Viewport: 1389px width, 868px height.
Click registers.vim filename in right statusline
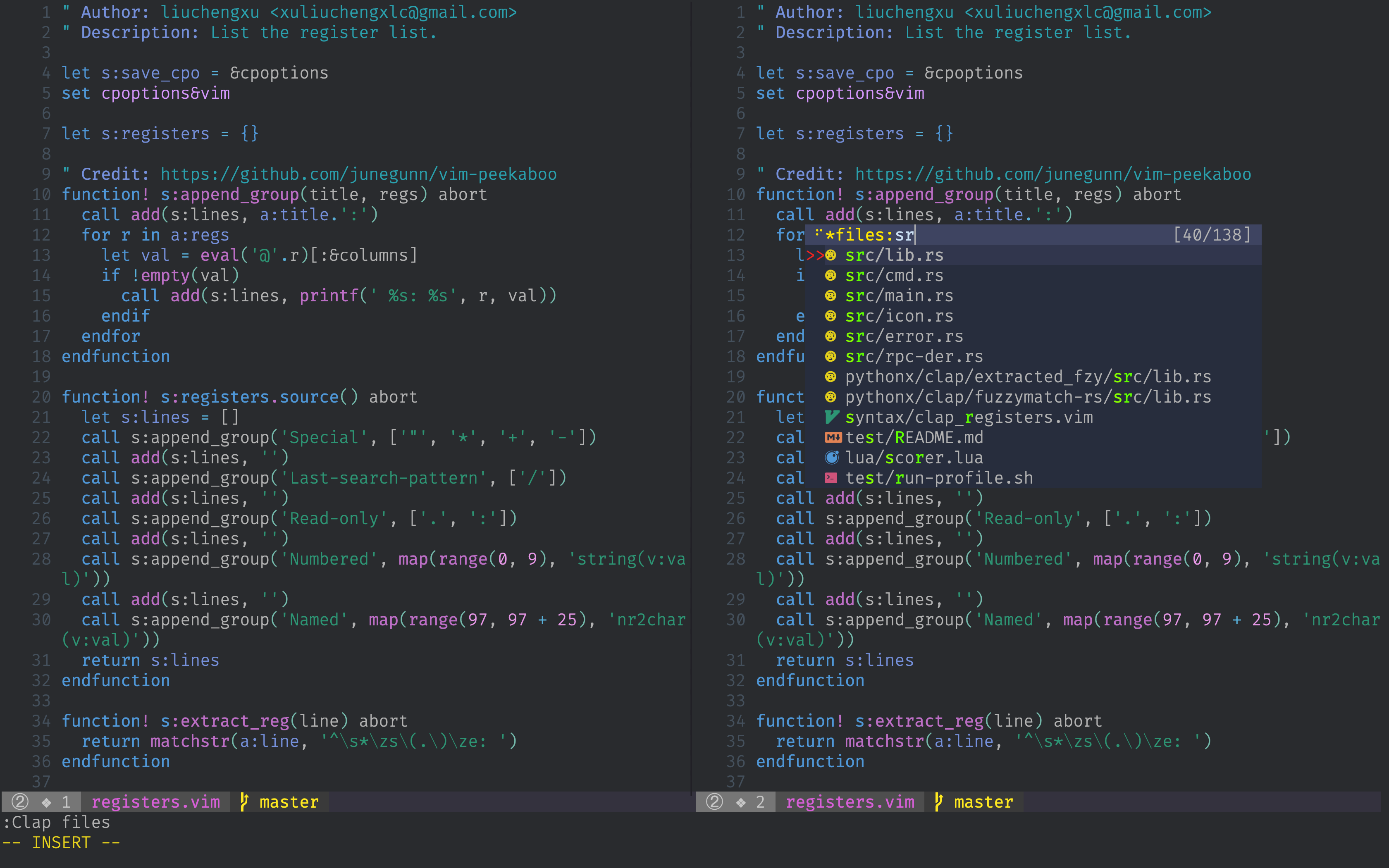851,802
